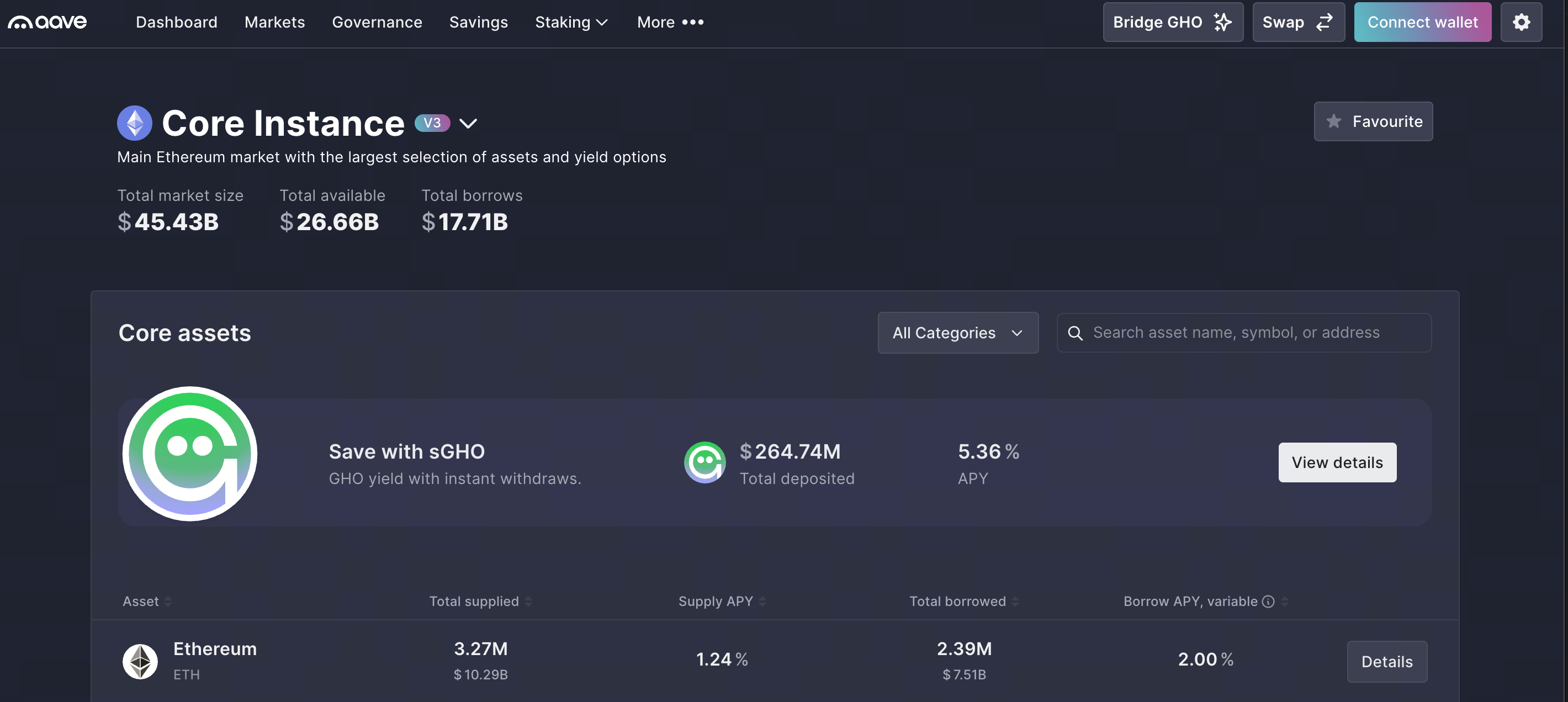The image size is (1568, 702).
Task: Click the Aave logo
Action: (x=47, y=22)
